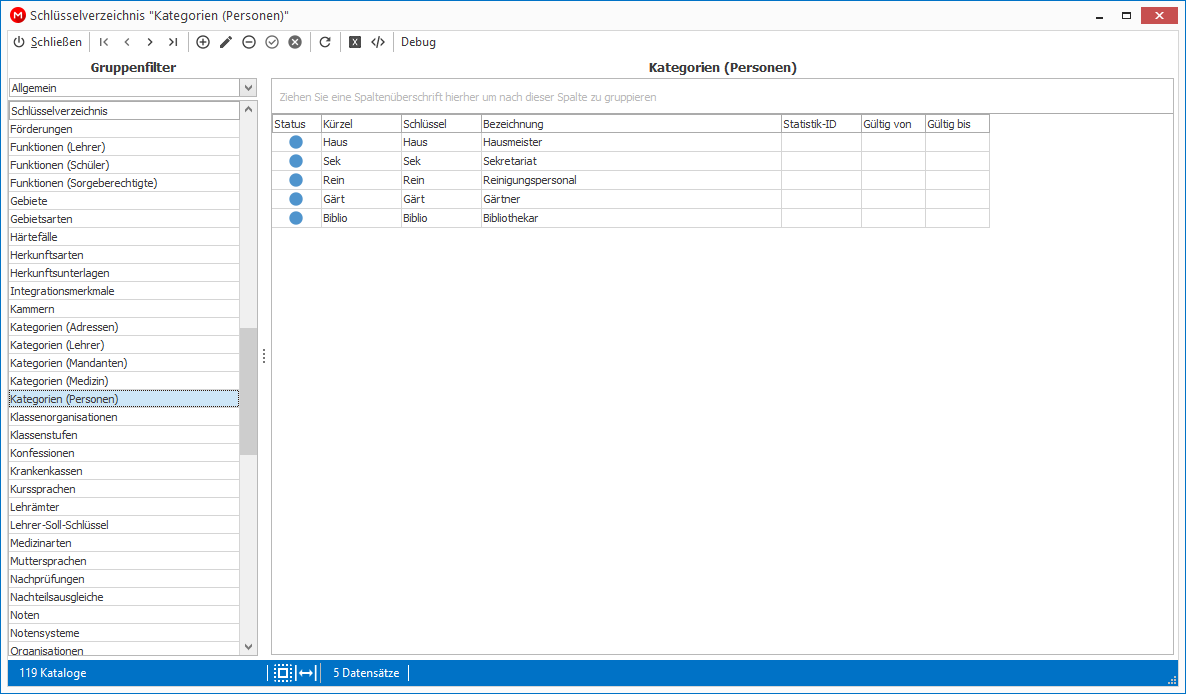Screen dimensions: 1186x694
Task: Open Kategorien (Lehrer) catalog
Action: click(124, 345)
